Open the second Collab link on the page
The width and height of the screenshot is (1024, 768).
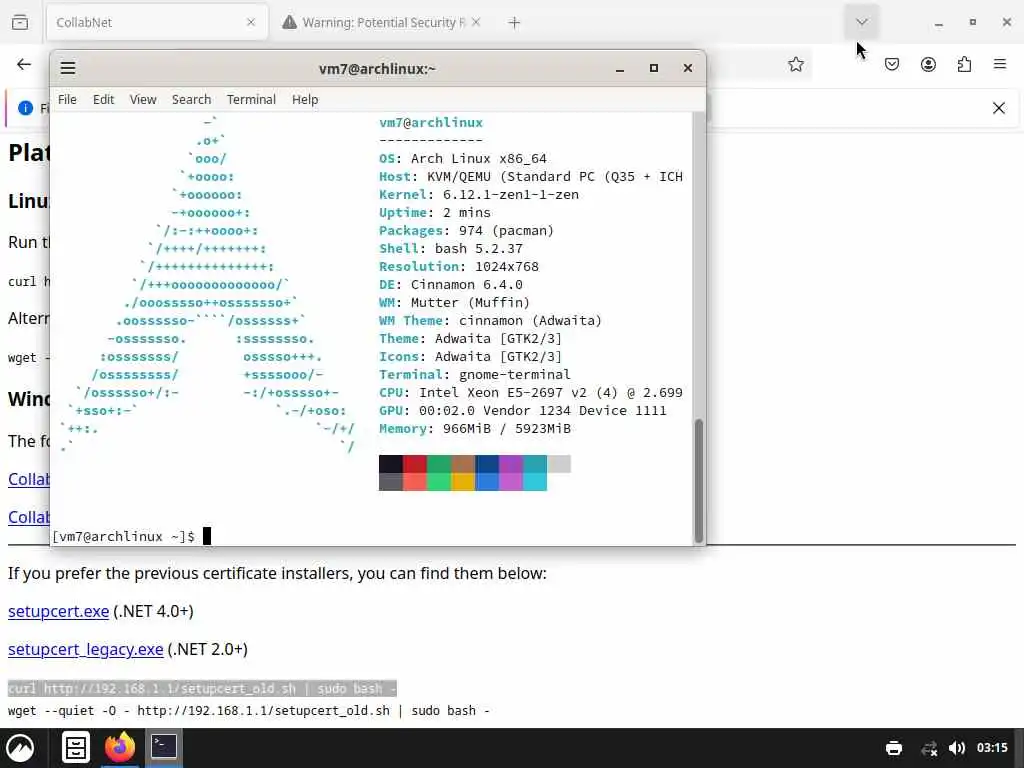click(29, 517)
